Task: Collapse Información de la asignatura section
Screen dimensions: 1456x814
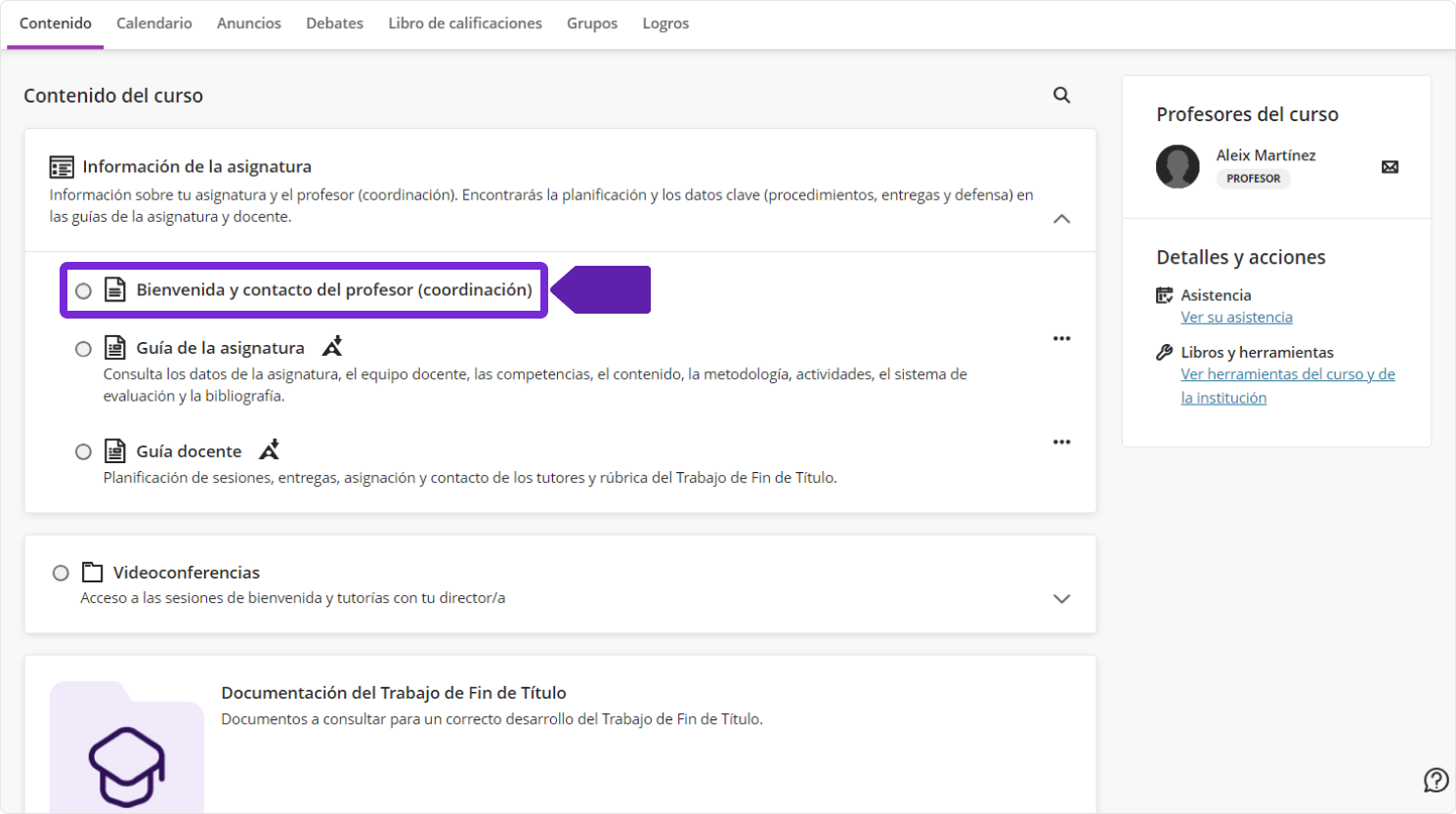Action: 1061,219
